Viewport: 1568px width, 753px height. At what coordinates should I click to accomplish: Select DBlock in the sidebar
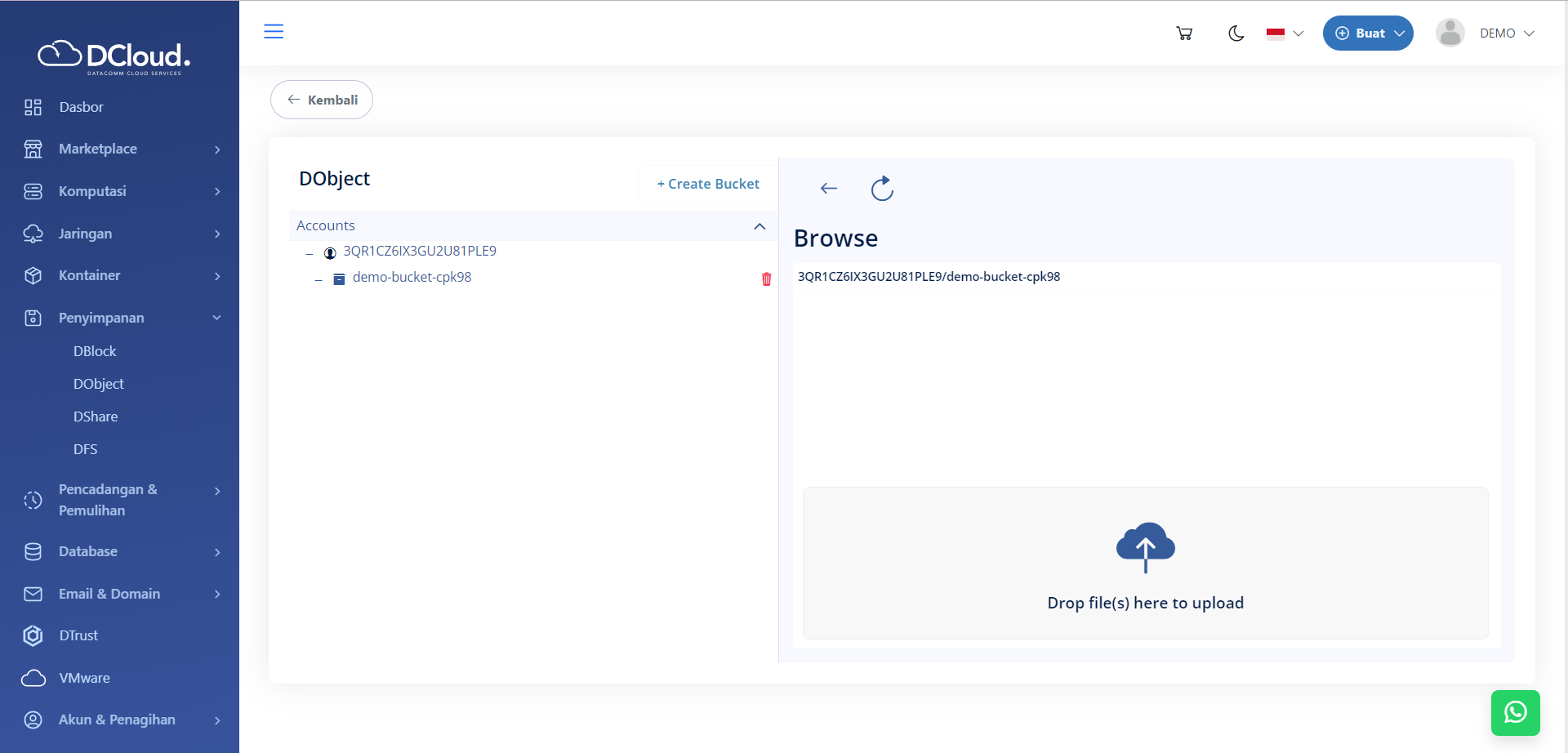click(x=95, y=351)
